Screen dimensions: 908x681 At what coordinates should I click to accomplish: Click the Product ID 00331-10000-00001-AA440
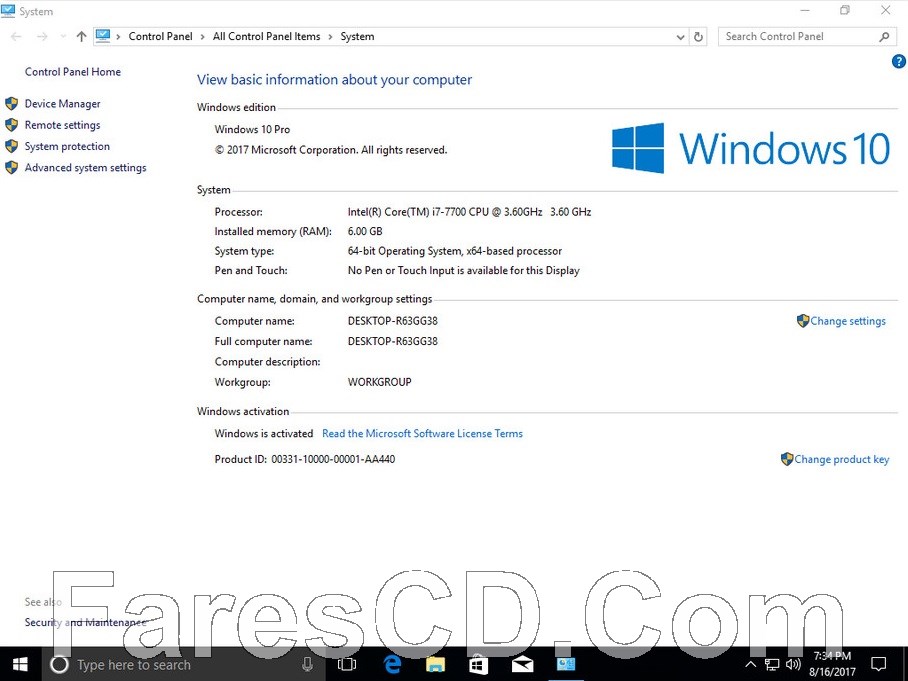(305, 459)
